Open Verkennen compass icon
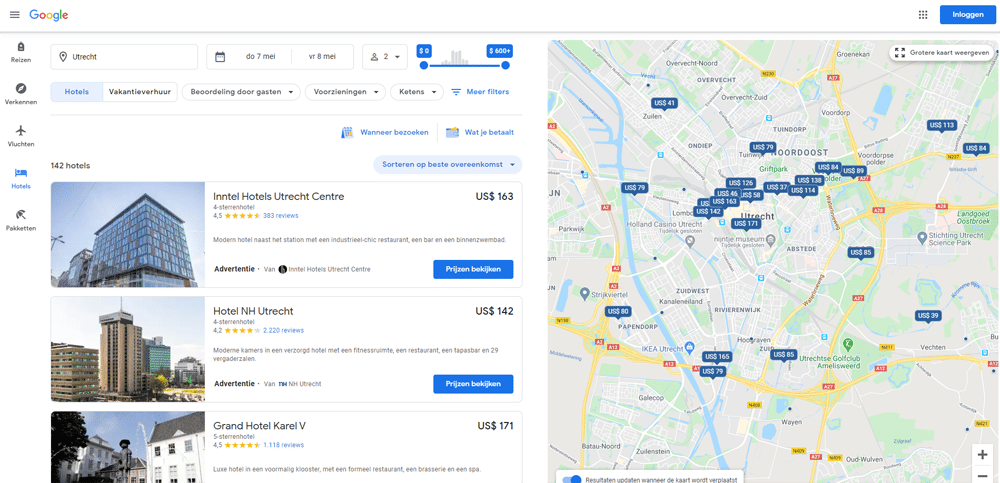The image size is (1000, 483). [21, 88]
